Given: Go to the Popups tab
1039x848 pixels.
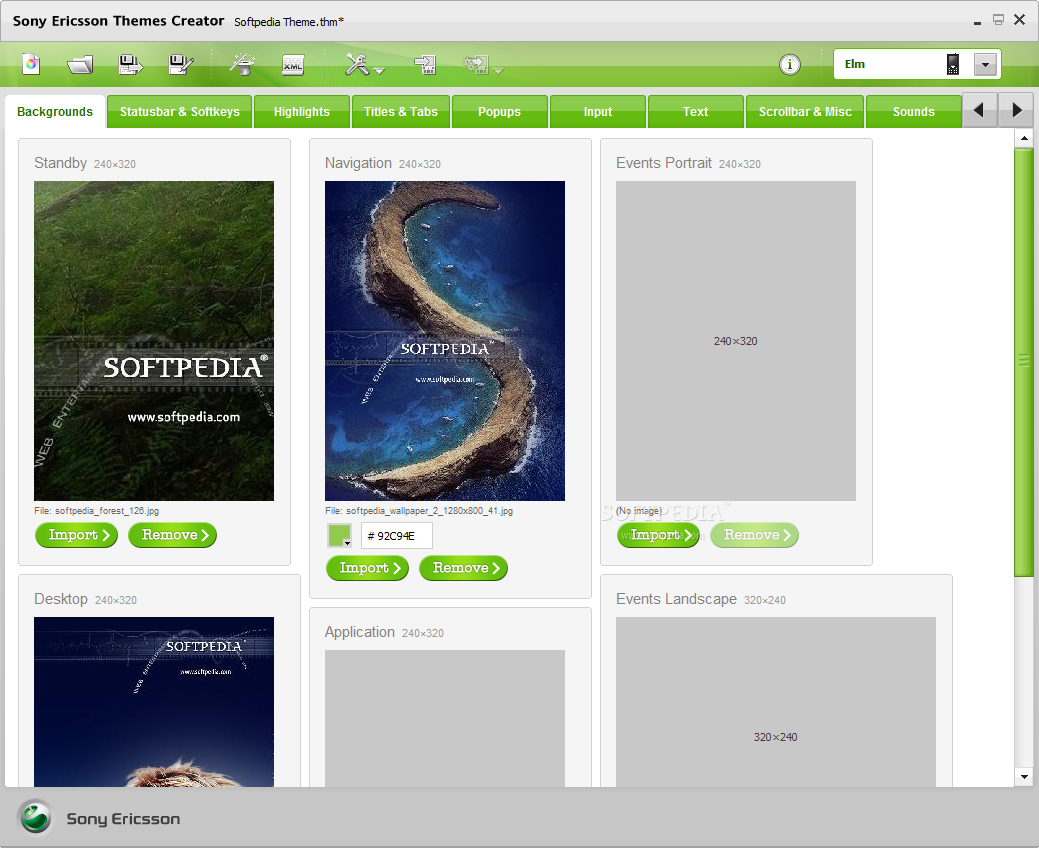Looking at the screenshot, I should click(x=500, y=112).
